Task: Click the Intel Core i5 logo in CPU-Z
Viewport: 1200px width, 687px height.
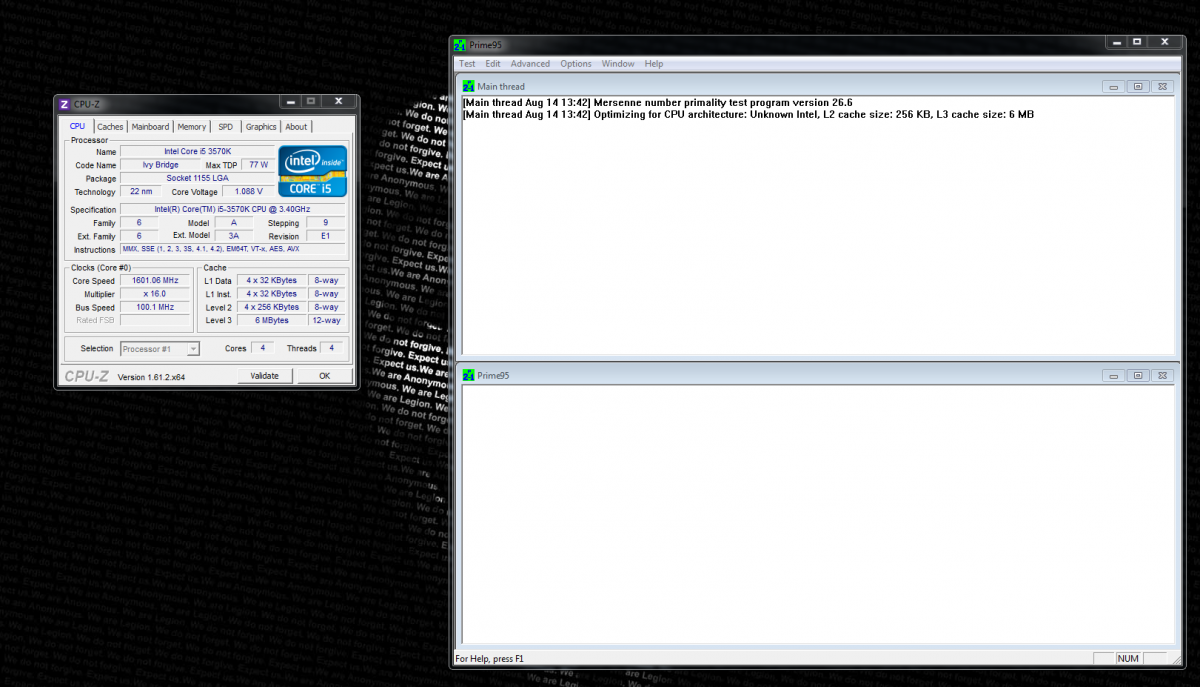Action: (x=312, y=171)
